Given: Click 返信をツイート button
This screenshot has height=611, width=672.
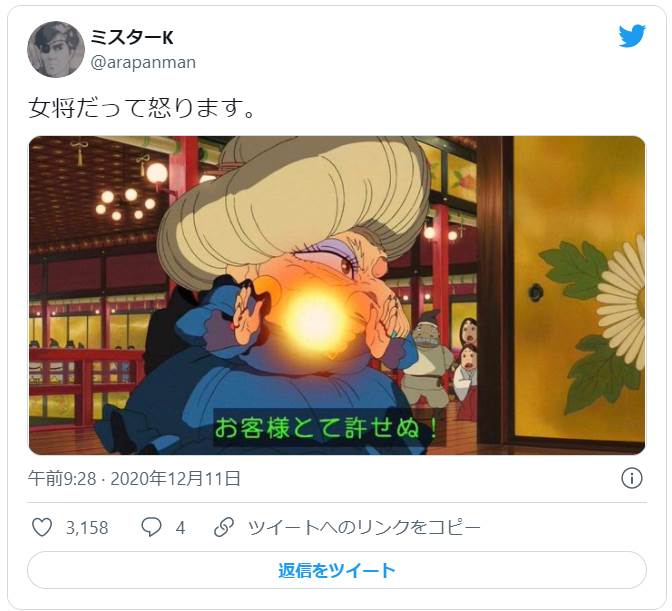Looking at the screenshot, I should click(x=336, y=570).
